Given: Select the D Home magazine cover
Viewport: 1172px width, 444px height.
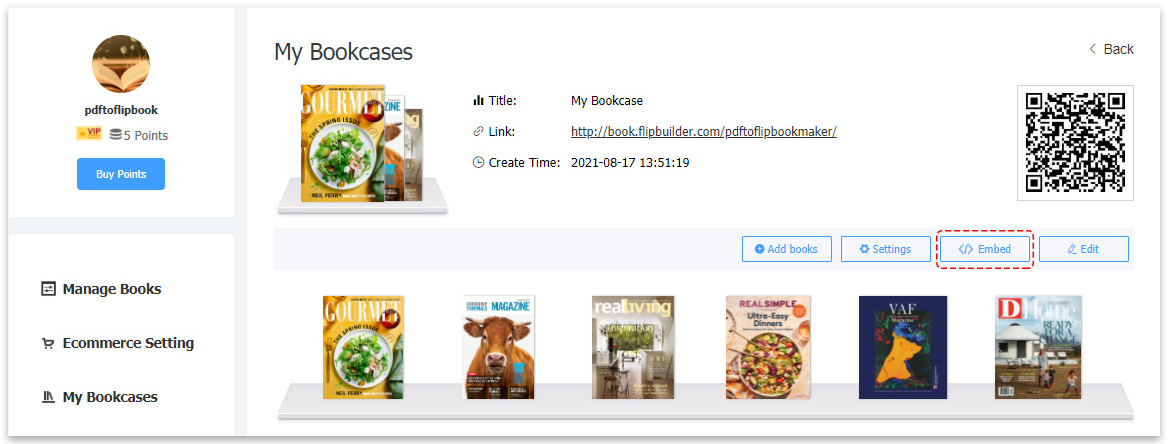Looking at the screenshot, I should pyautogui.click(x=1038, y=347).
